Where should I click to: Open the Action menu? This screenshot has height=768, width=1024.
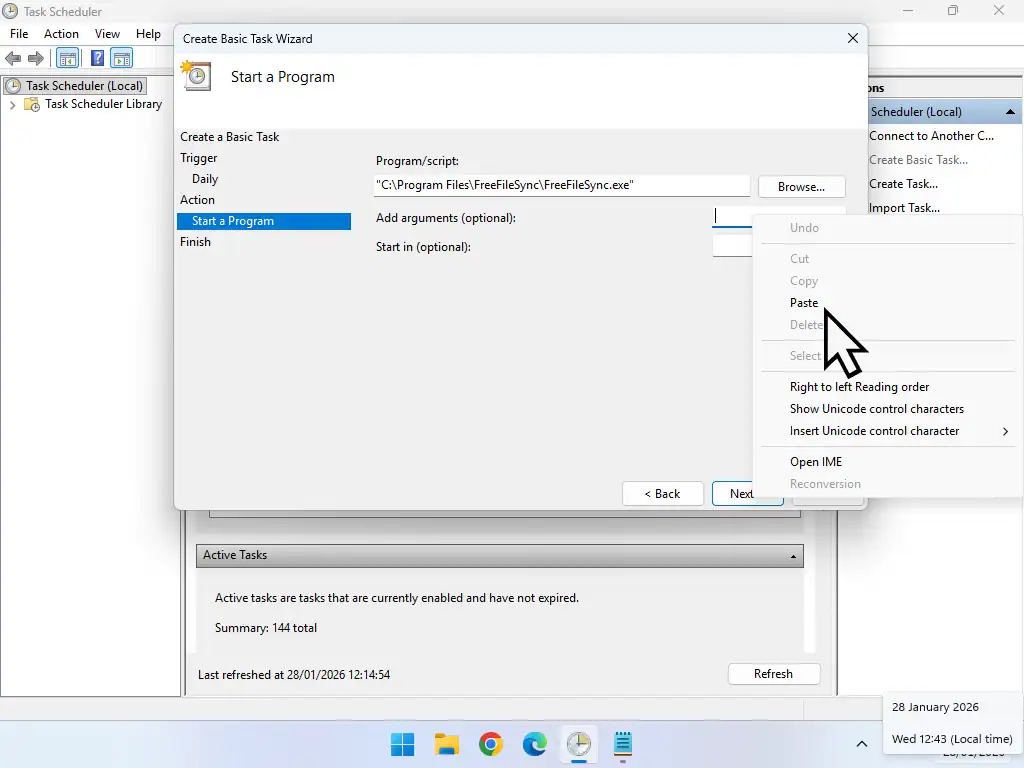coord(61,33)
